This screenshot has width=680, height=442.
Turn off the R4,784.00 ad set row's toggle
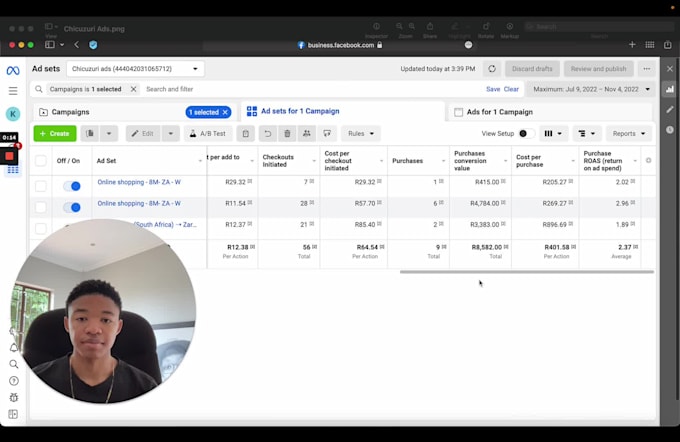pyautogui.click(x=72, y=207)
